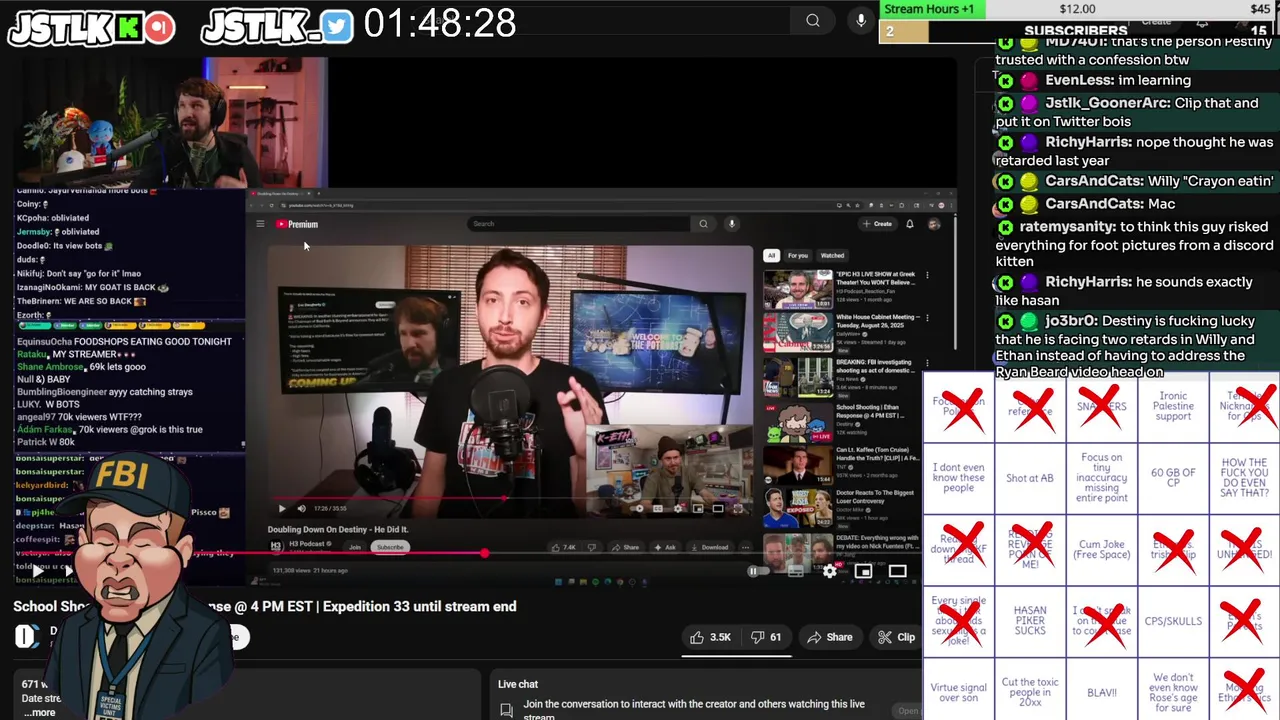Click the H3 Podcast channel name
1280x720 pixels.
[309, 544]
